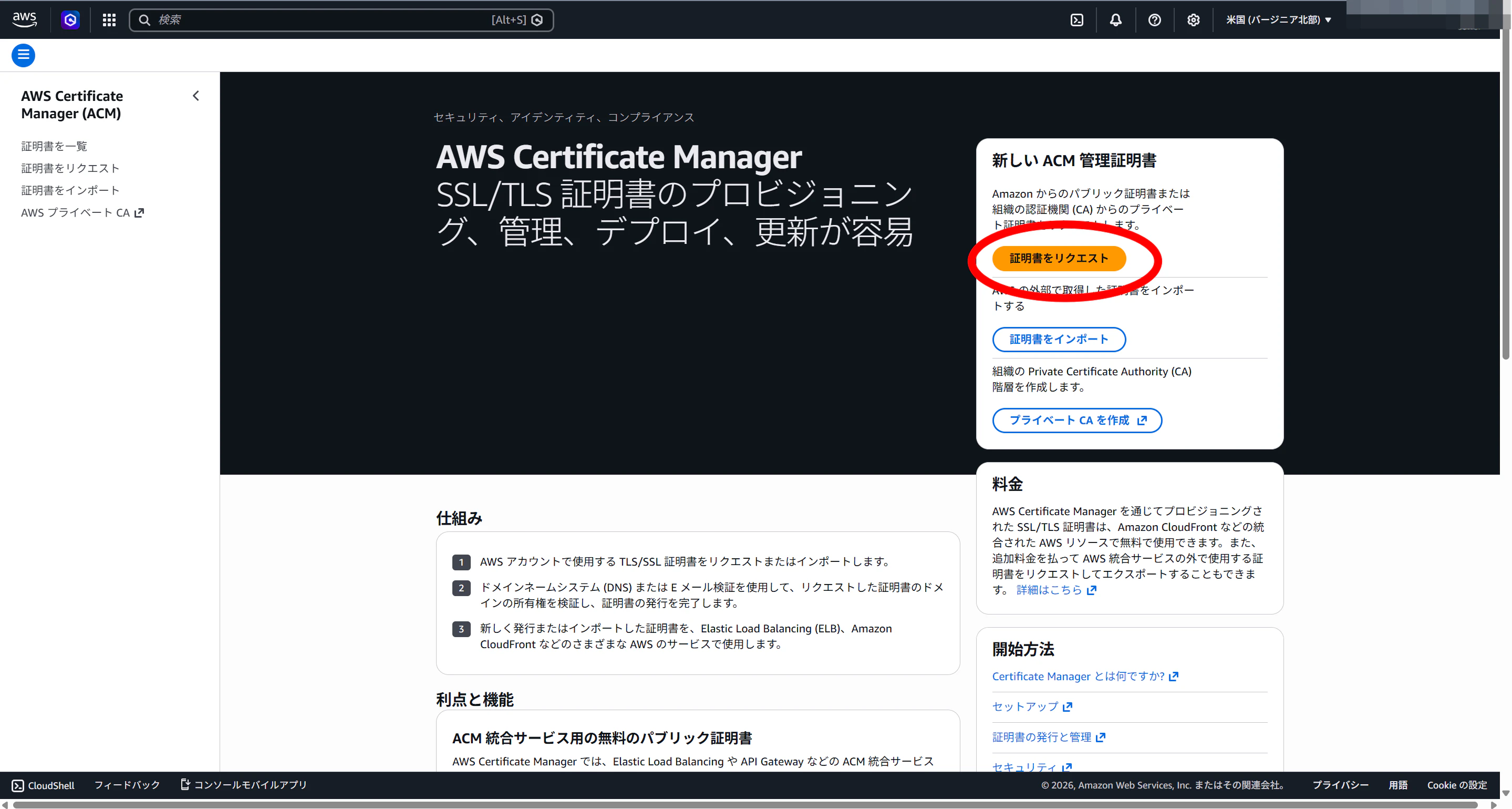This screenshot has height=809, width=1512.
Task: Click the heading 新しい ACM 管理証明書
Action: 1074,160
